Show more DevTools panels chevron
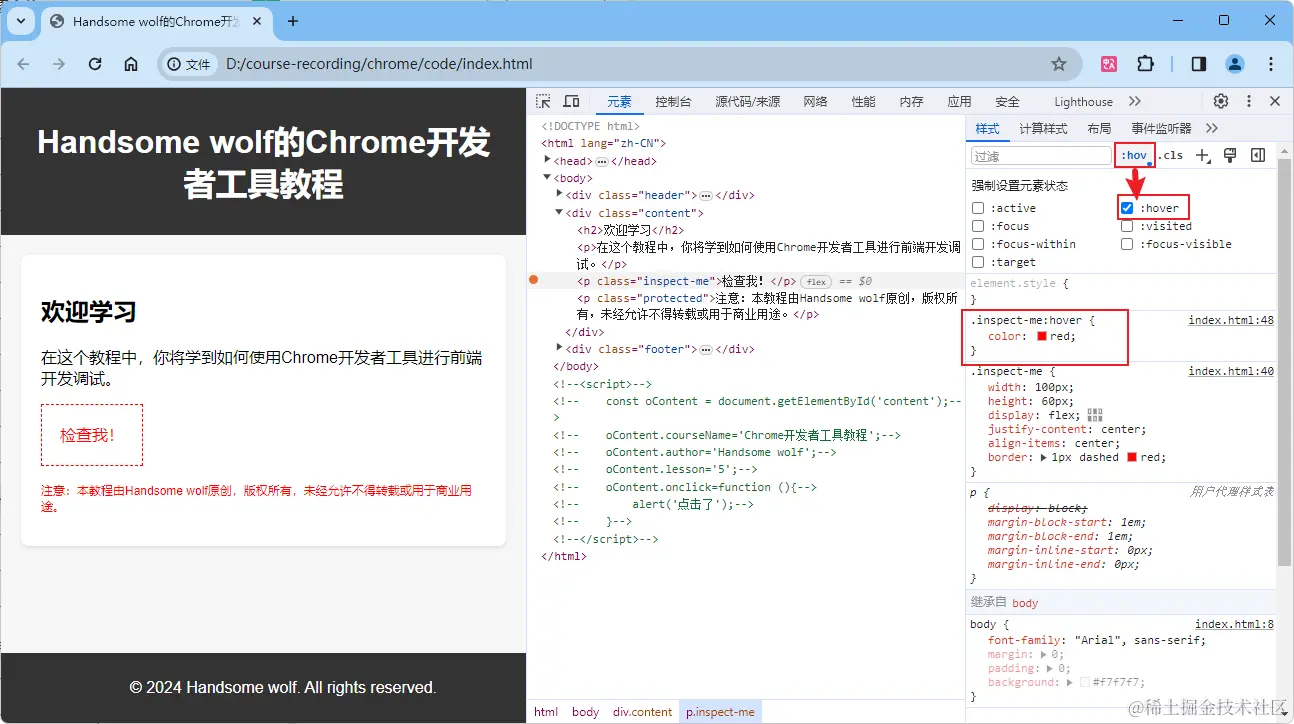Viewport: 1294px width, 724px height. (x=1135, y=101)
